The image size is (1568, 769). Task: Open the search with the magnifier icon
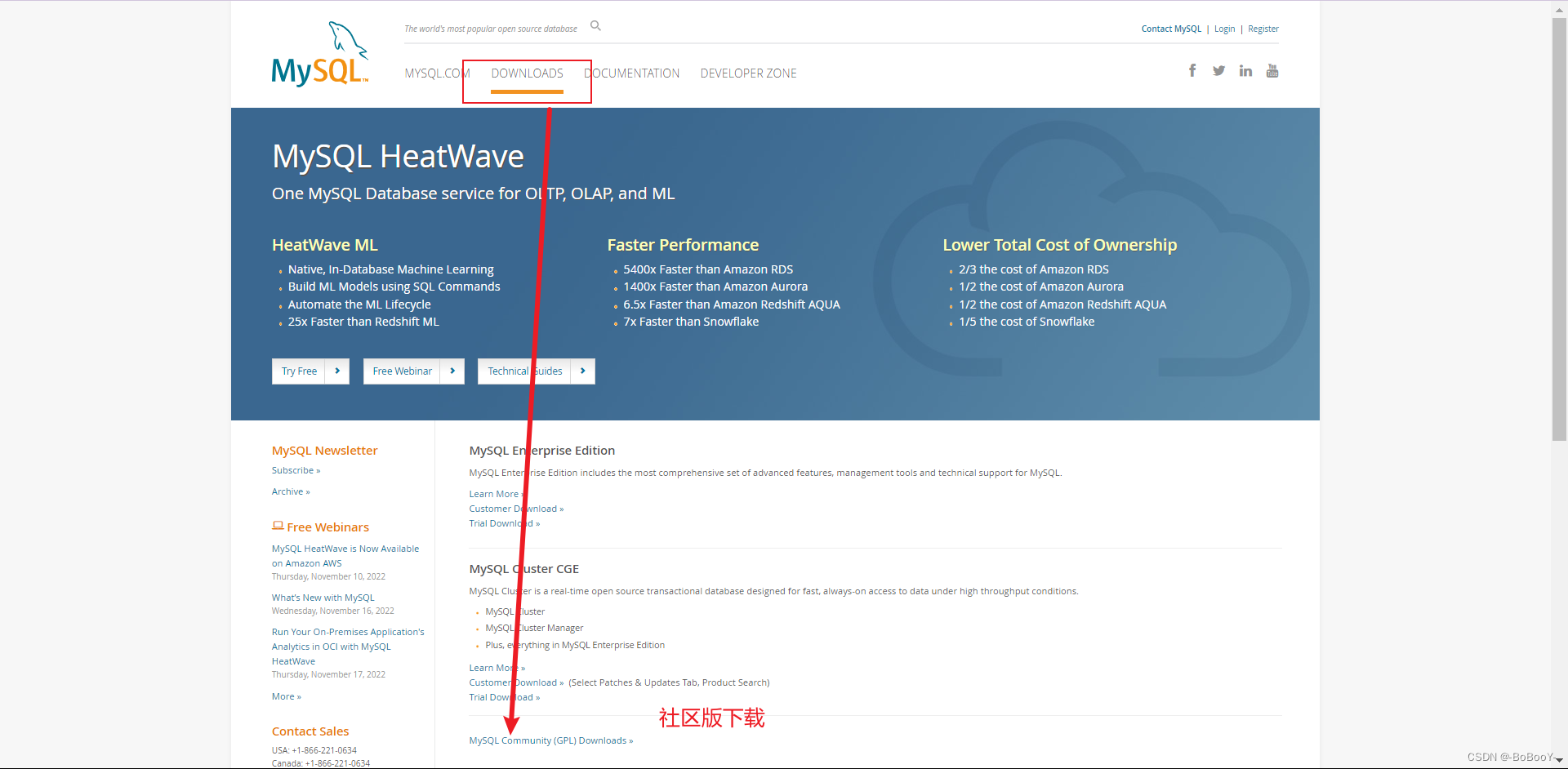tap(595, 25)
